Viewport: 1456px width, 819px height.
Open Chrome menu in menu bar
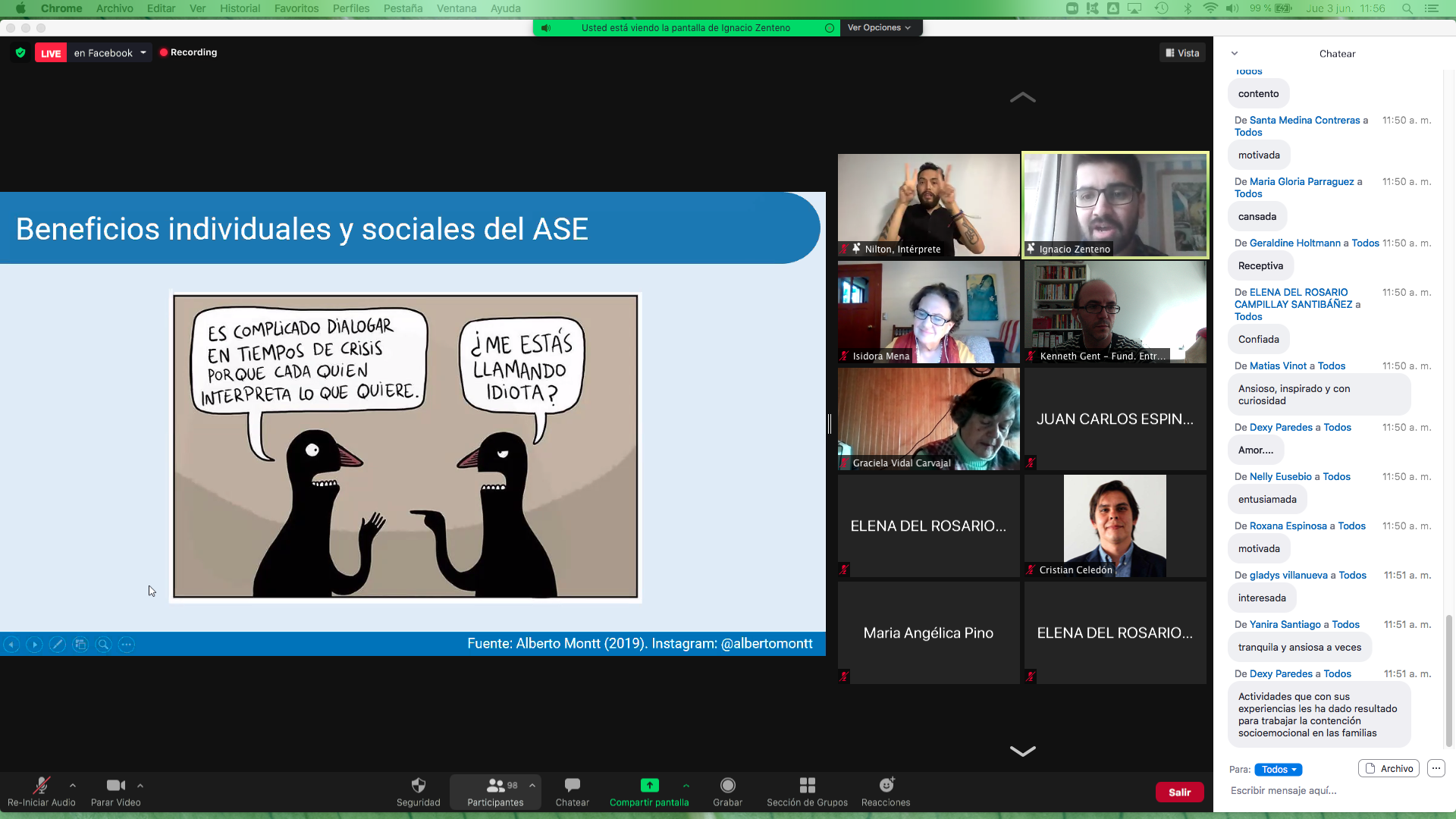tap(61, 8)
